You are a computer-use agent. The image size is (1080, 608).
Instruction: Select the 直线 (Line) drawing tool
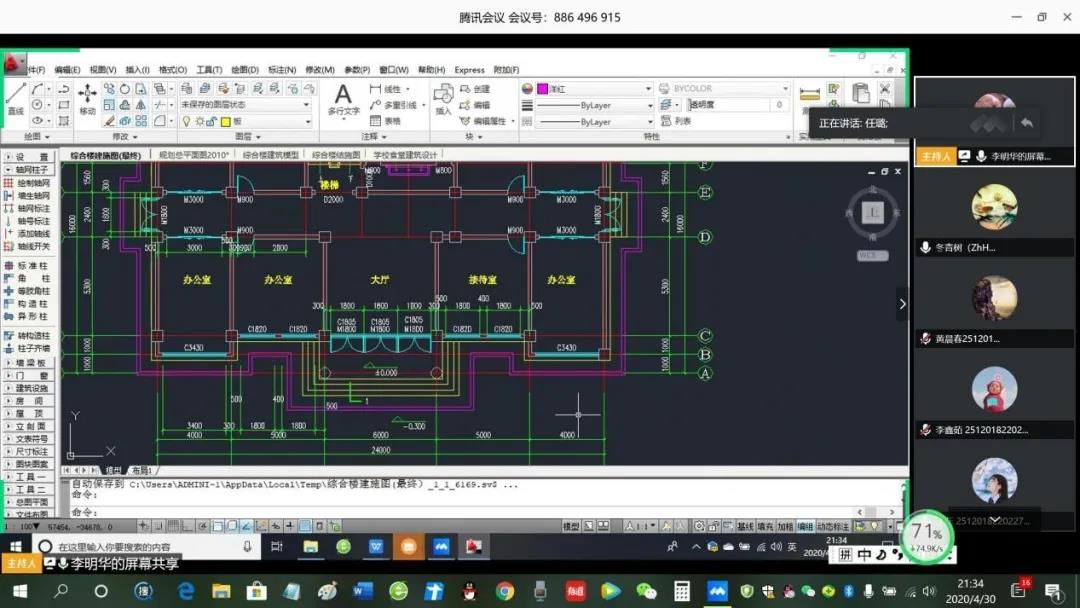(x=16, y=97)
